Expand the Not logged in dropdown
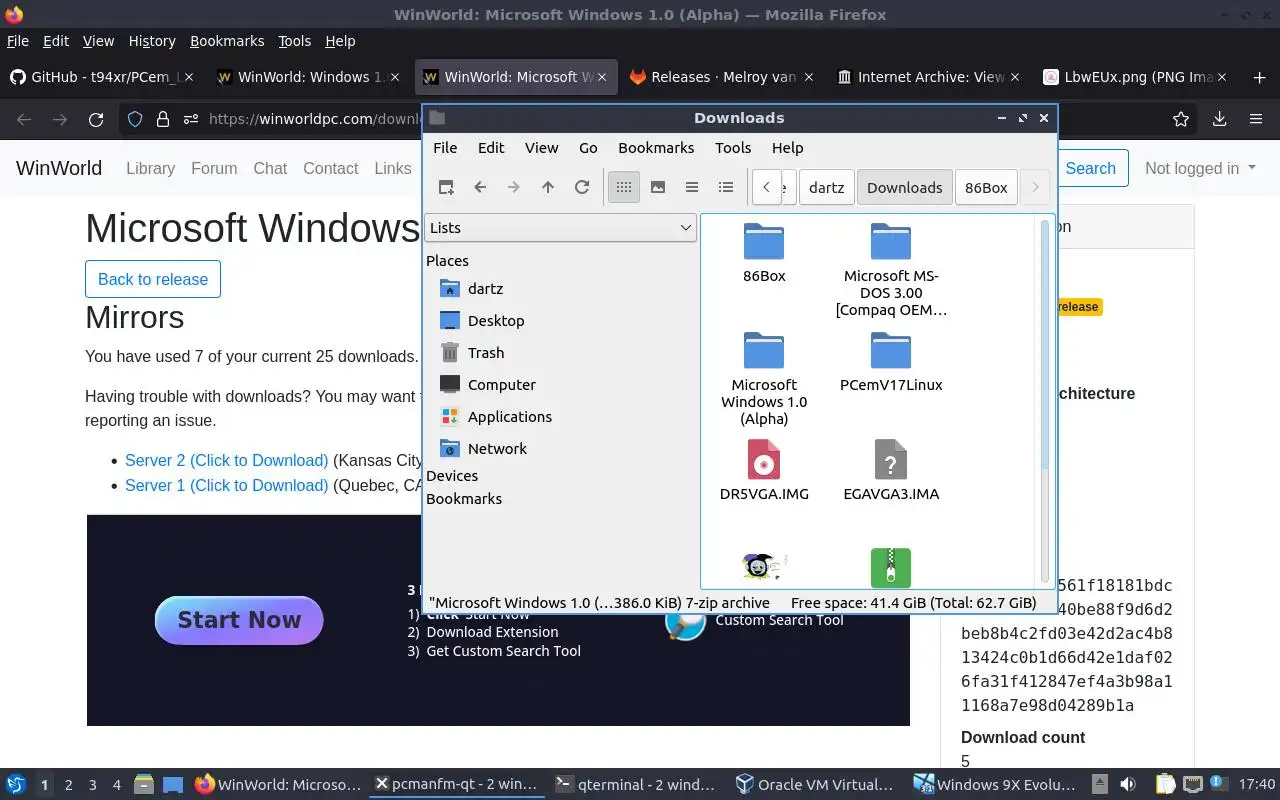This screenshot has height=800, width=1280. [x=1200, y=168]
